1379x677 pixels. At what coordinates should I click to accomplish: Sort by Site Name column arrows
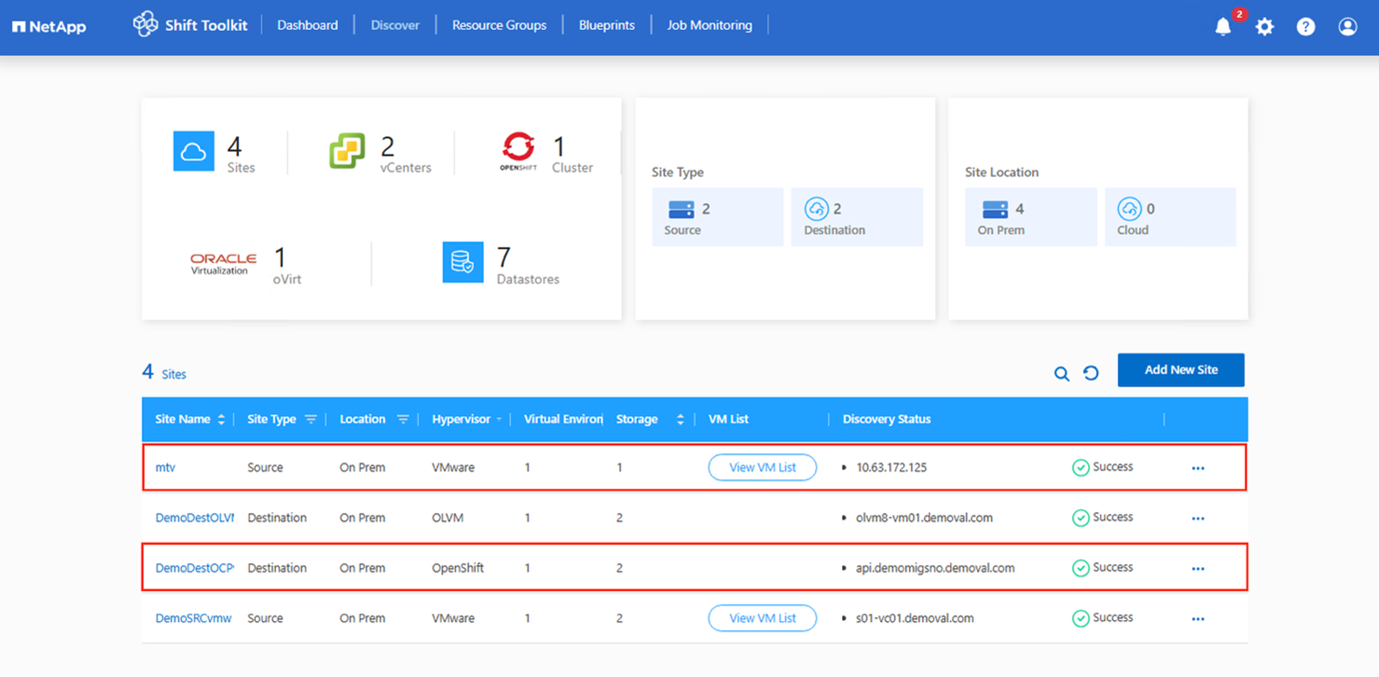[221, 420]
